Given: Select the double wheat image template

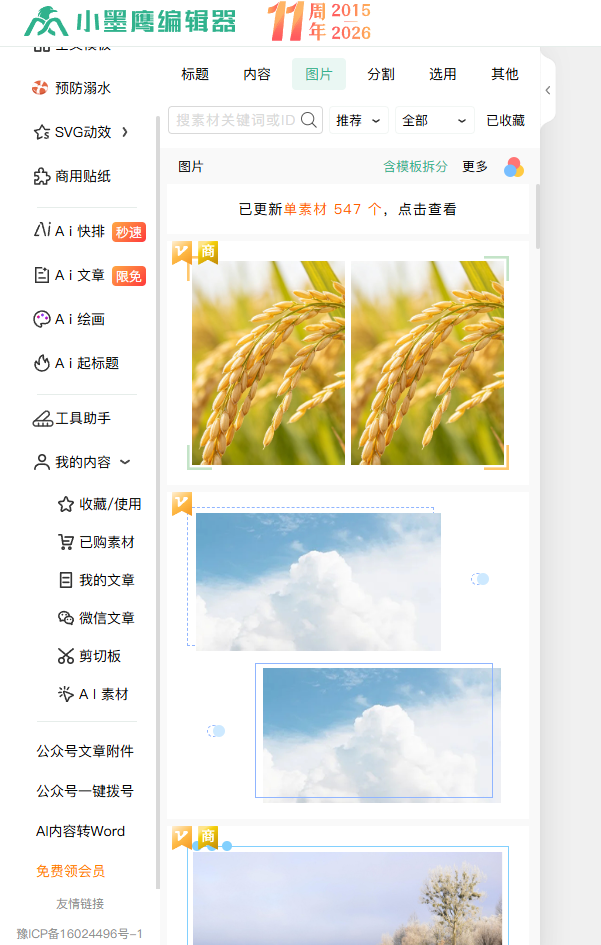Looking at the screenshot, I should point(348,363).
